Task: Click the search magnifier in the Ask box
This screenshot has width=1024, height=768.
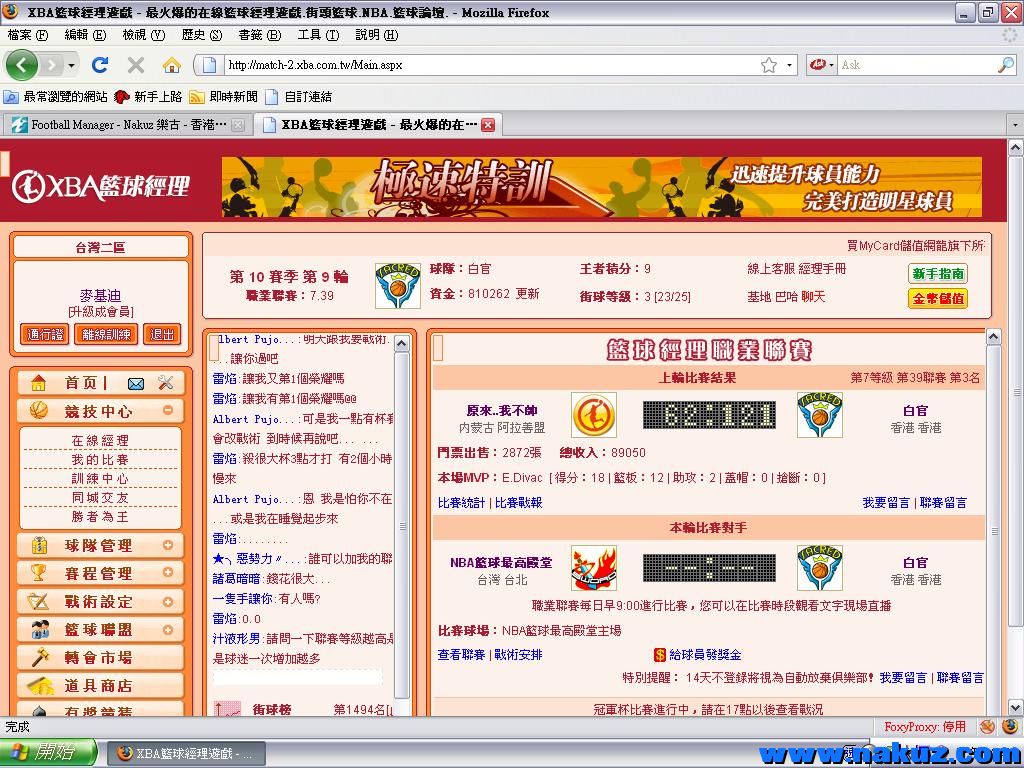Action: [1006, 65]
